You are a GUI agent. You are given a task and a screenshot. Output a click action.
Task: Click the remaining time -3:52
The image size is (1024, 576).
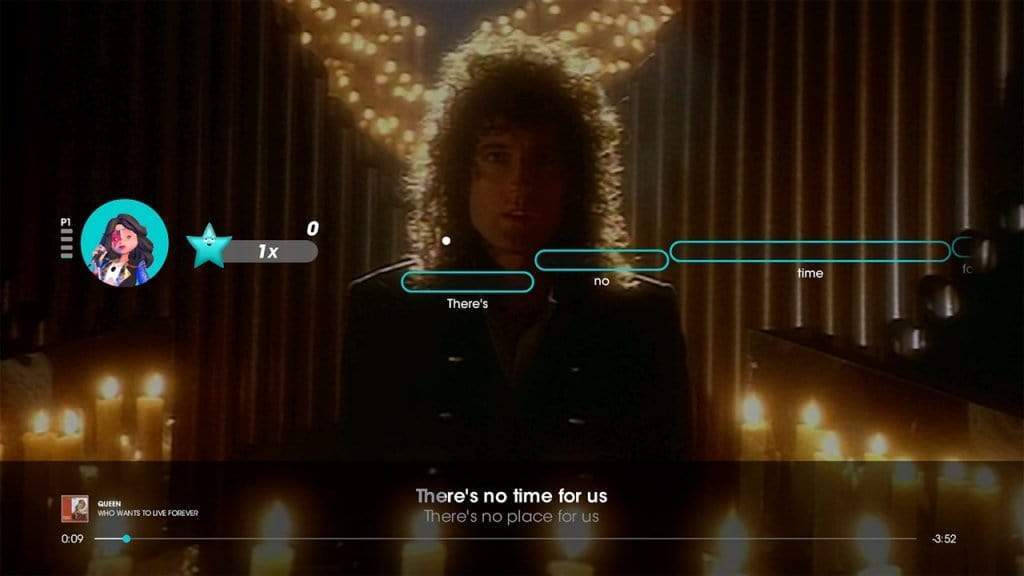coord(944,539)
